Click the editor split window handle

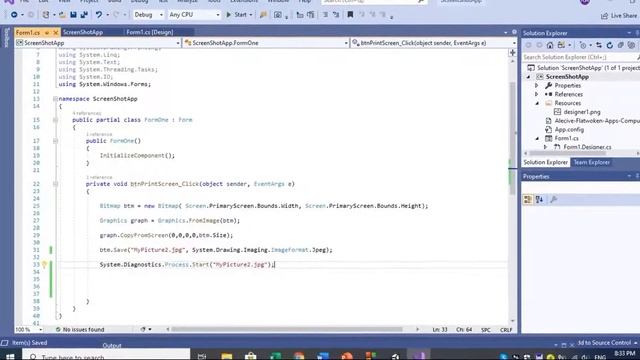pyautogui.click(x=513, y=53)
